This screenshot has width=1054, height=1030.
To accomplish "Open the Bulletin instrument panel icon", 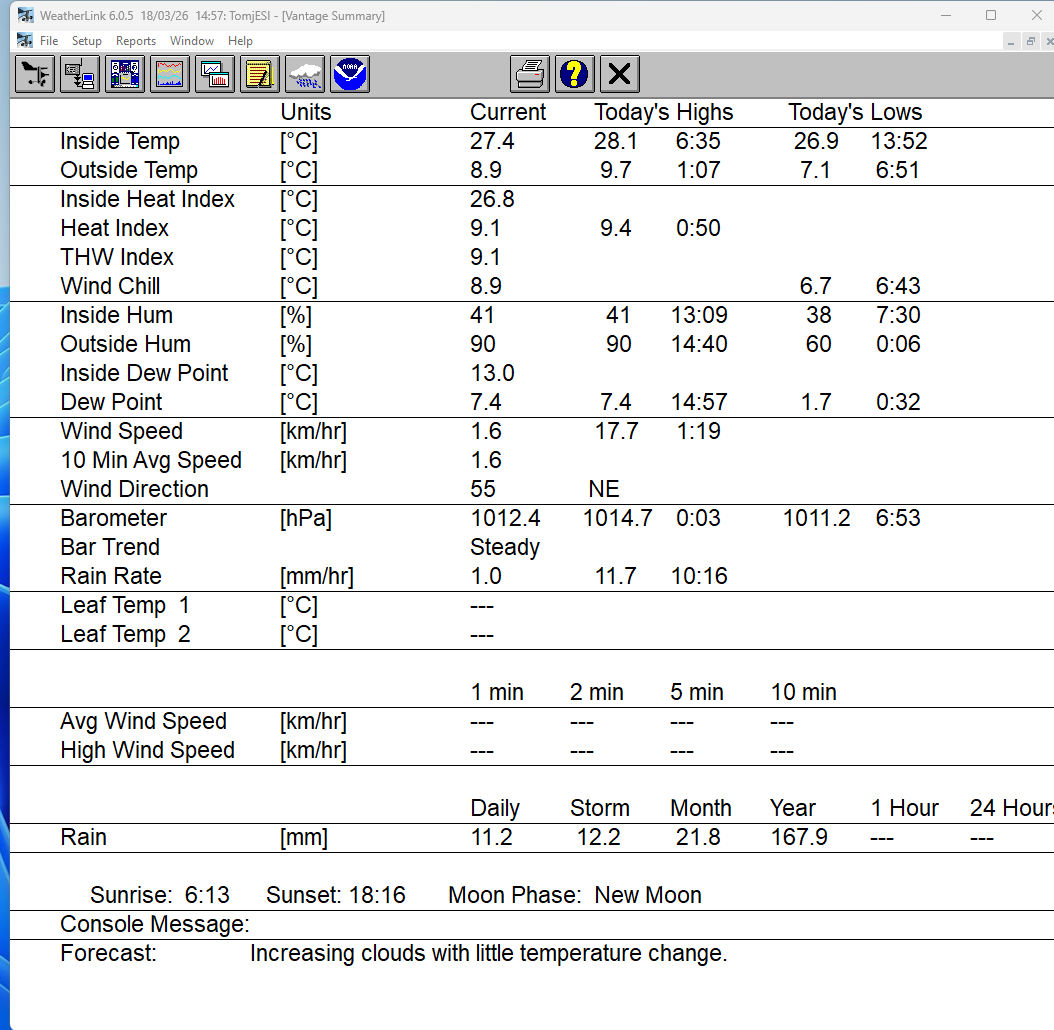I will click(125, 74).
